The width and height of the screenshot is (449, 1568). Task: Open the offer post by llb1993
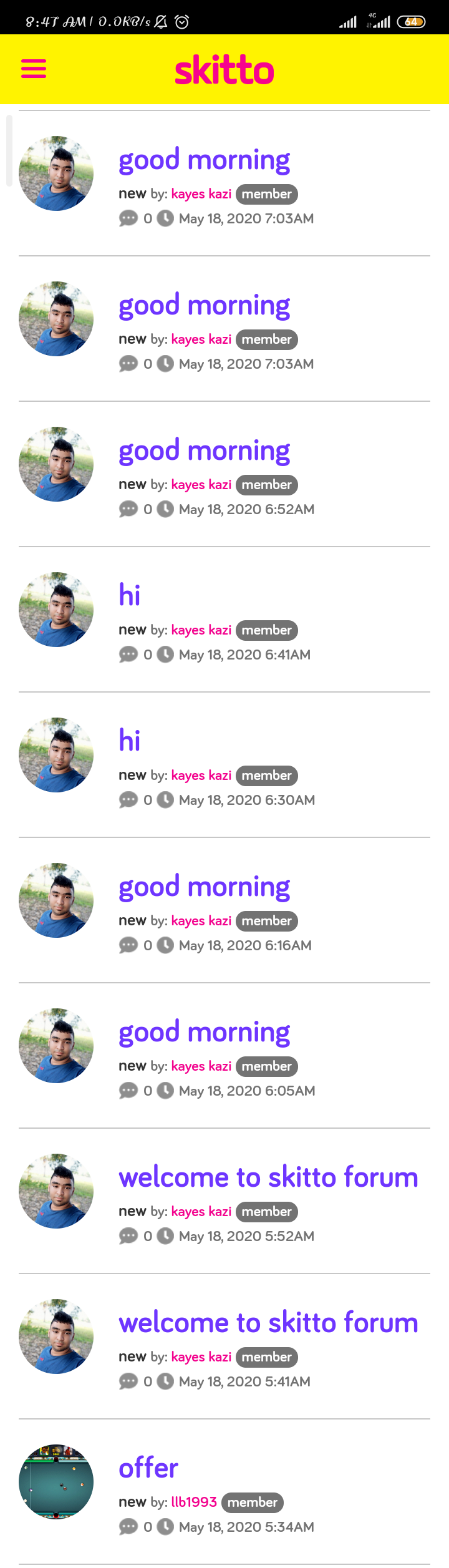pyautogui.click(x=148, y=1468)
